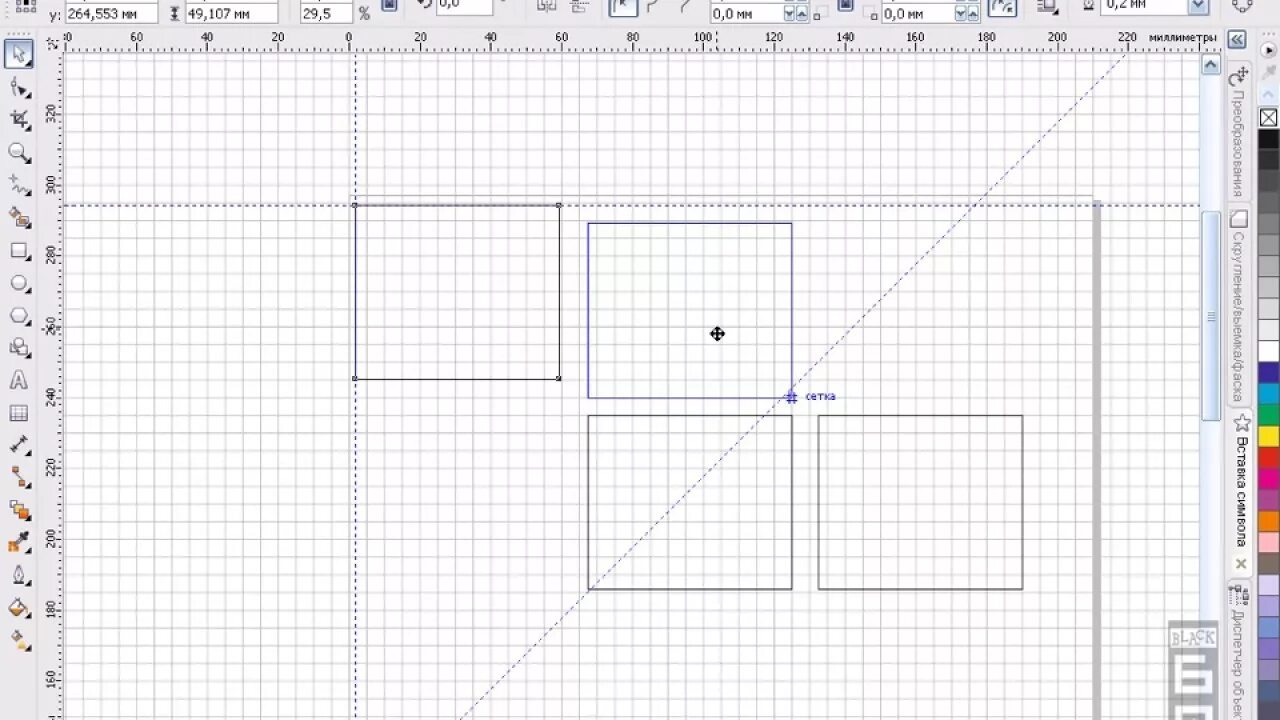Select the Crop tool
This screenshot has height=720, width=1280.
click(18, 120)
